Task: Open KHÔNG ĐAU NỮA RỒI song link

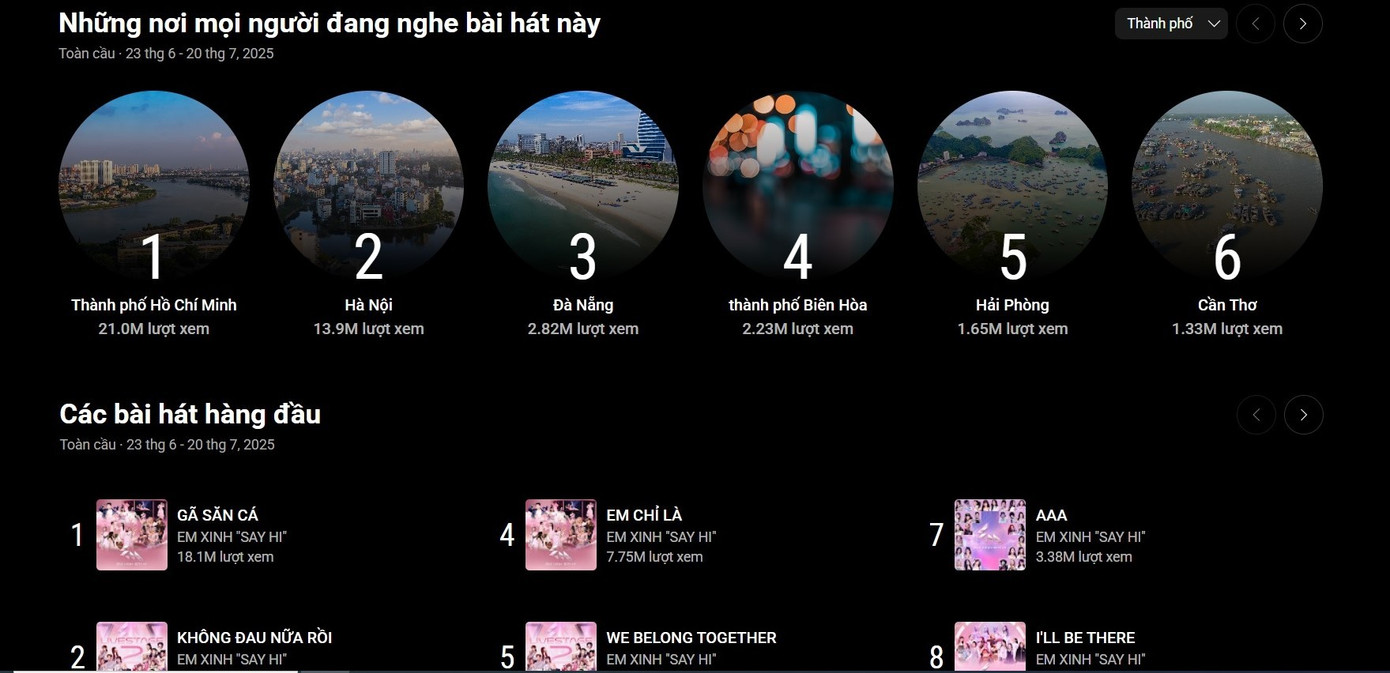Action: 254,638
